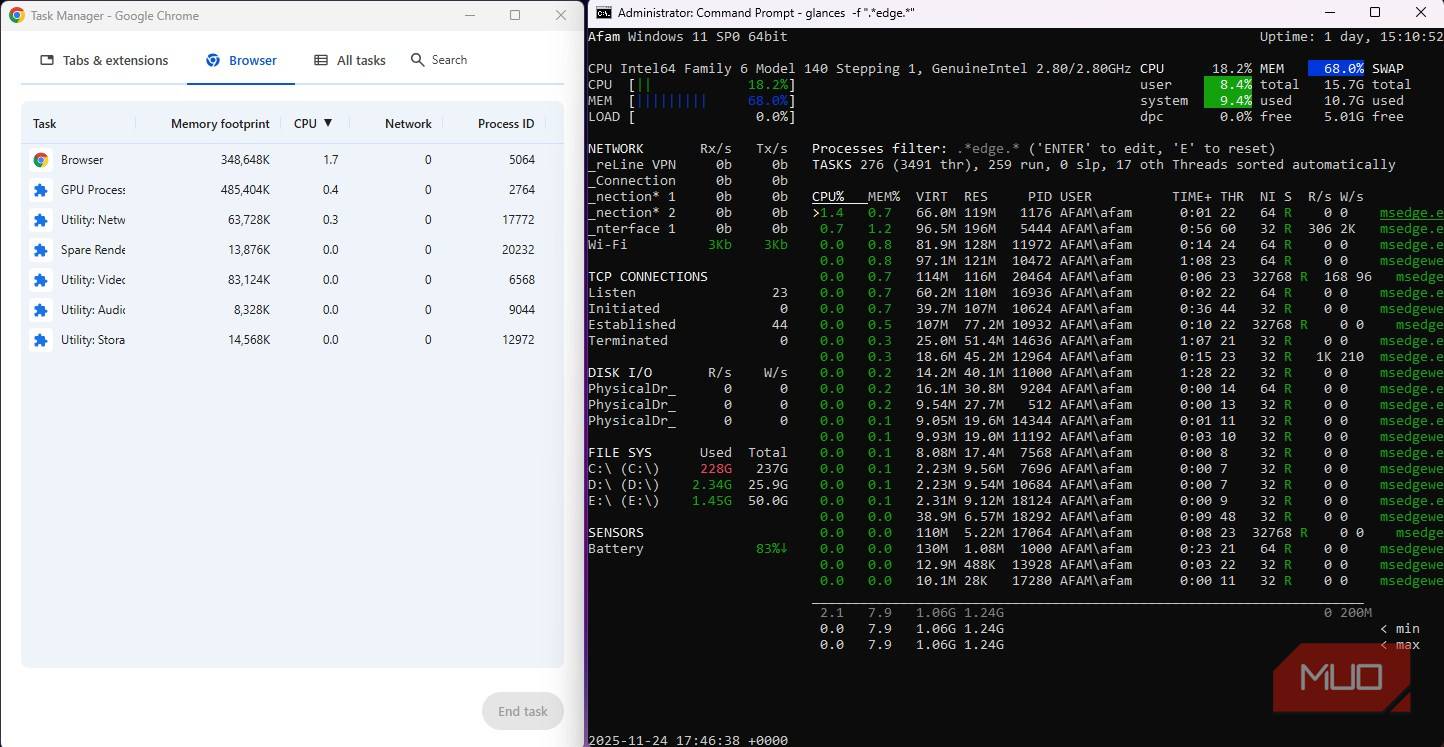
Task: Click the Utility: Network extension puzzle icon
Action: (x=41, y=219)
